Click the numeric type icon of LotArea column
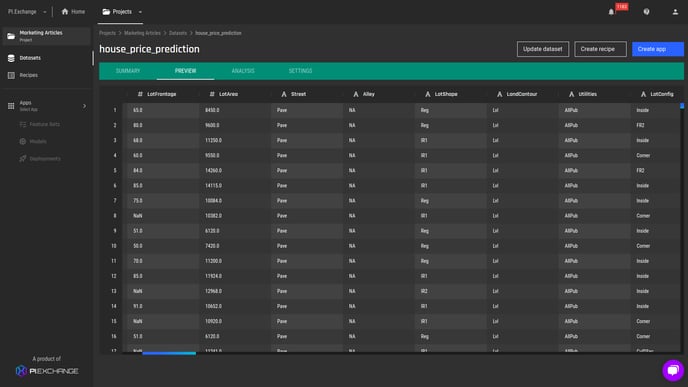 pyautogui.click(x=212, y=94)
